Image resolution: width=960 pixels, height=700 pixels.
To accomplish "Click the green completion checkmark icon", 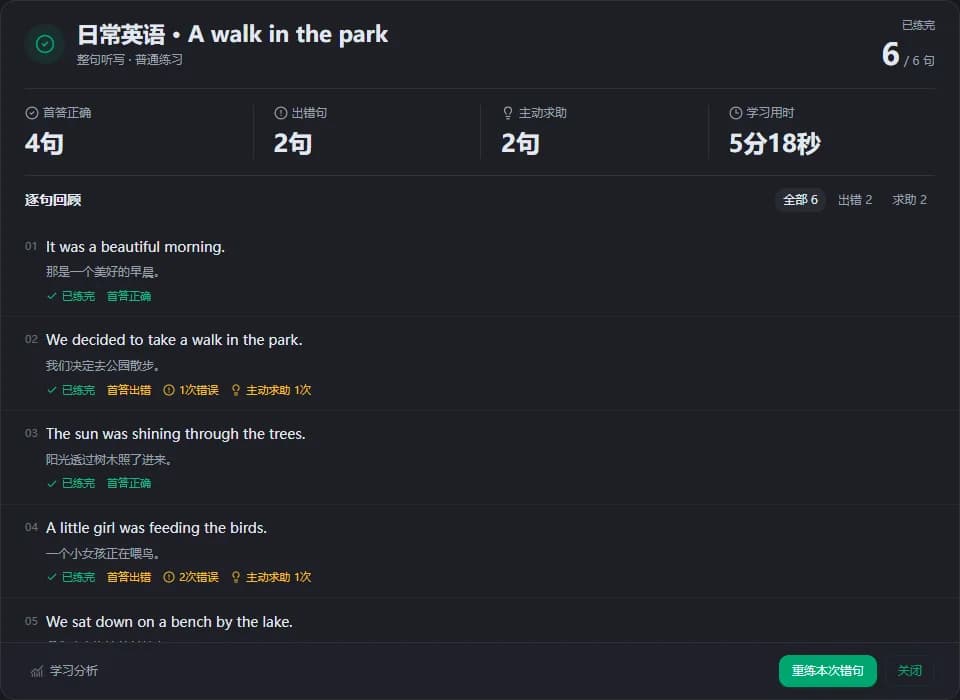I will pos(45,44).
